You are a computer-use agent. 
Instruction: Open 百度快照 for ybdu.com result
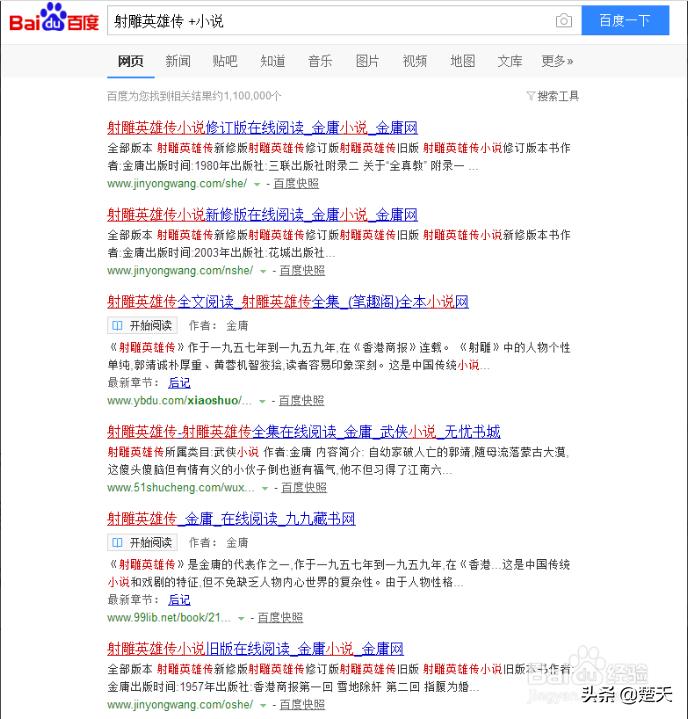(x=301, y=401)
